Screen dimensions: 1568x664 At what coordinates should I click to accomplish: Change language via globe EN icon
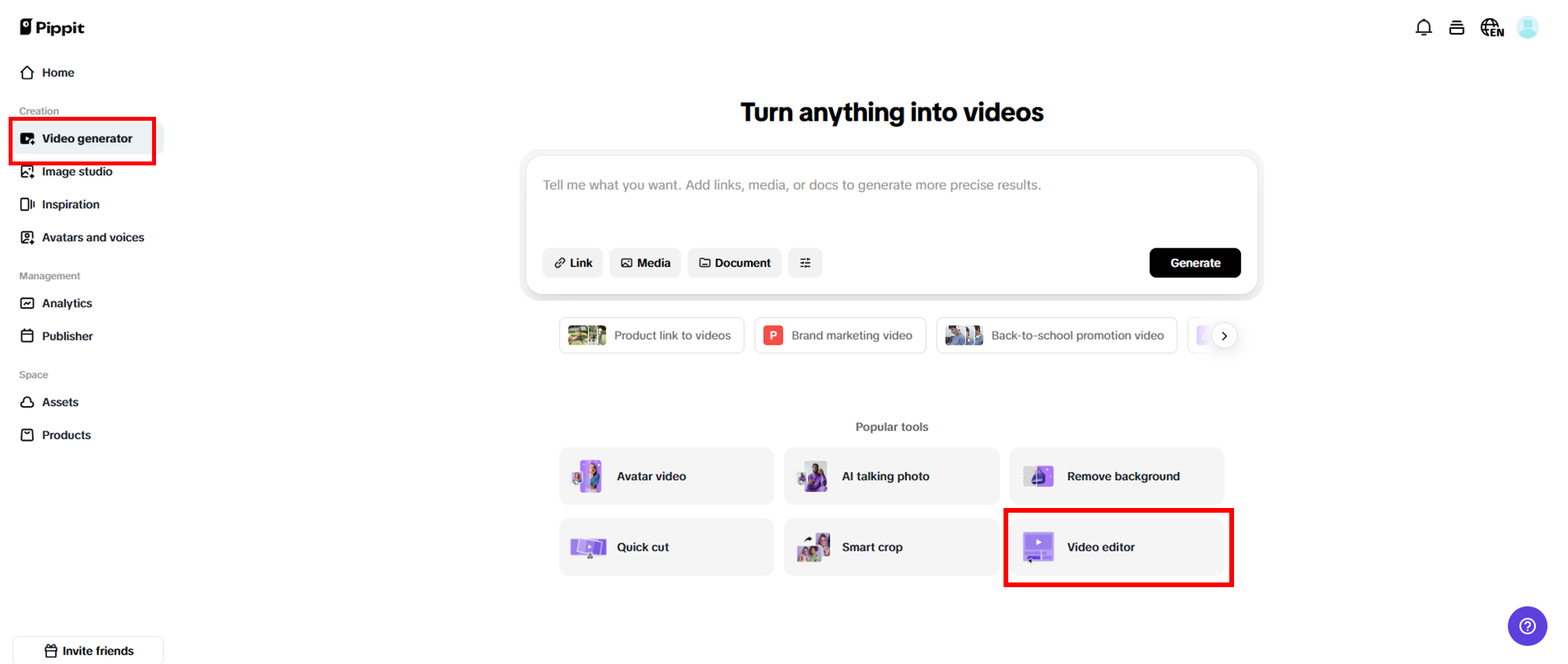tap(1492, 27)
